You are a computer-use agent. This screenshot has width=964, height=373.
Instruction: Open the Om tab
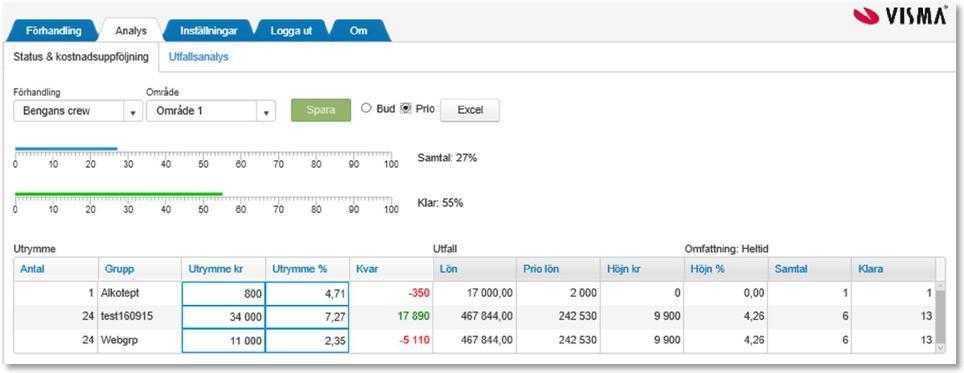point(358,31)
